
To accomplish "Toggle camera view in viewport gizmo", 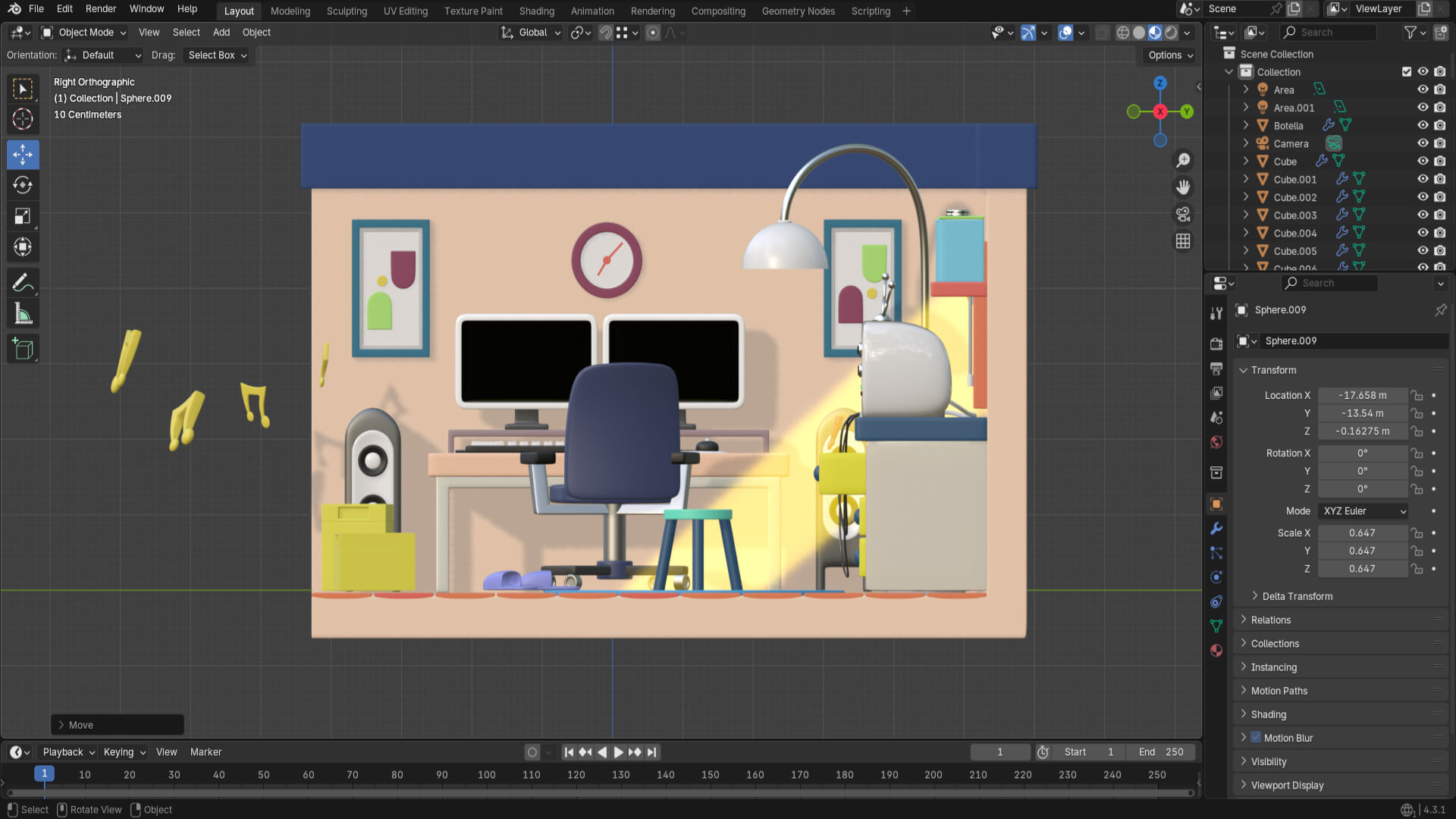I will (x=1183, y=215).
